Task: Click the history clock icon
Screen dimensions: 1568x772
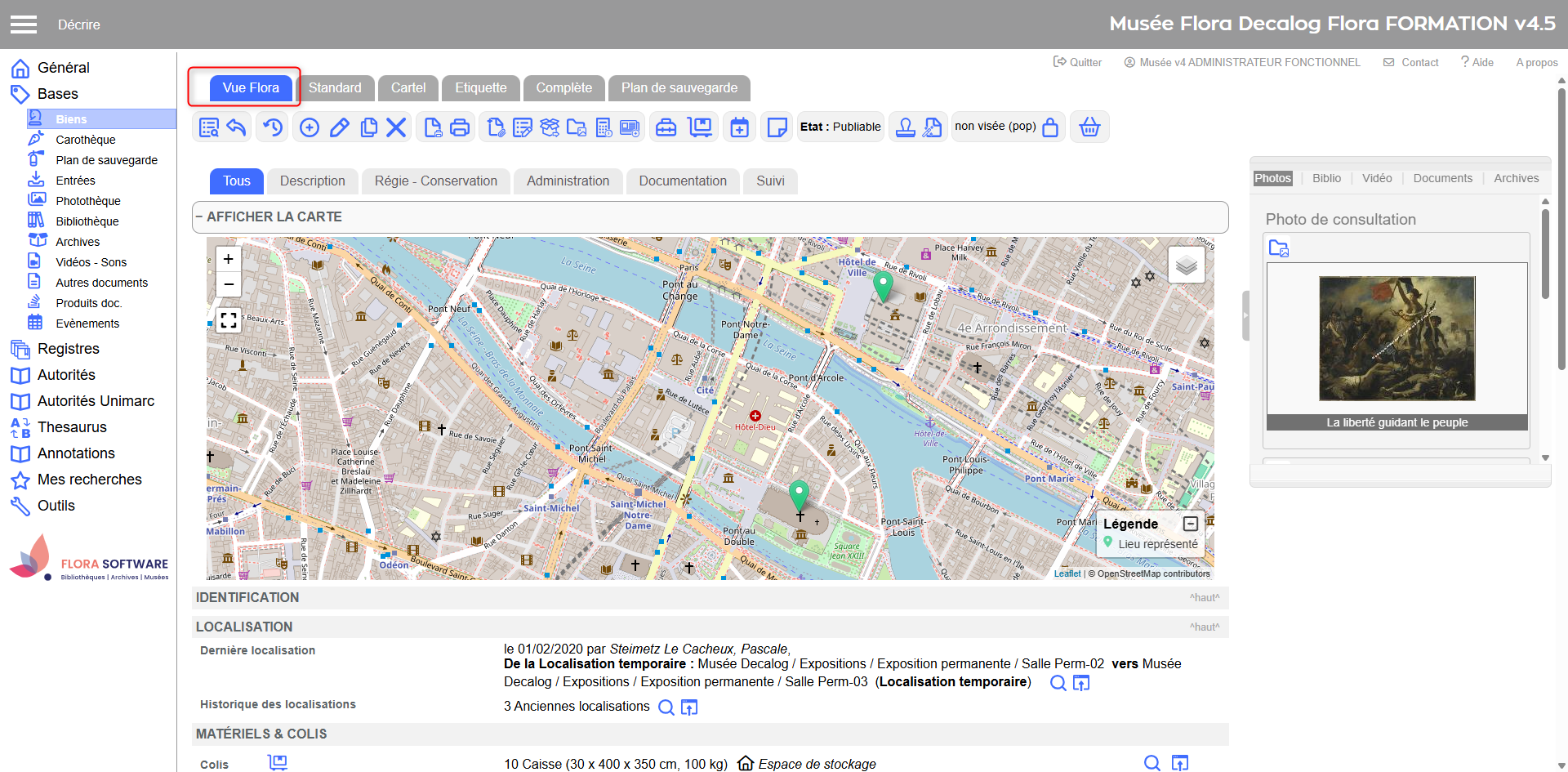Action: (273, 127)
